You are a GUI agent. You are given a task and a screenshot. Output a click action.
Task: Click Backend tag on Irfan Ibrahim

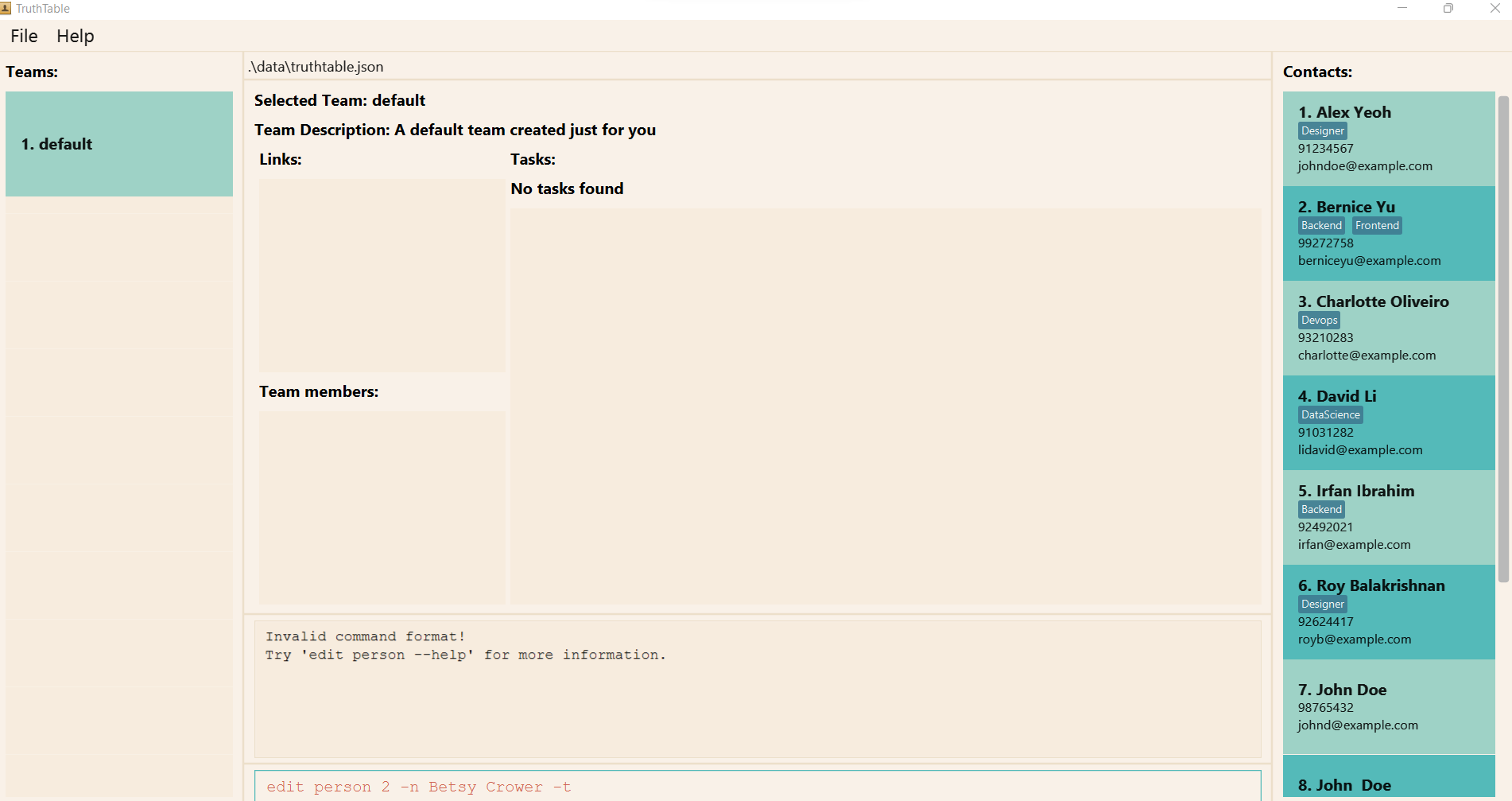tap(1321, 510)
